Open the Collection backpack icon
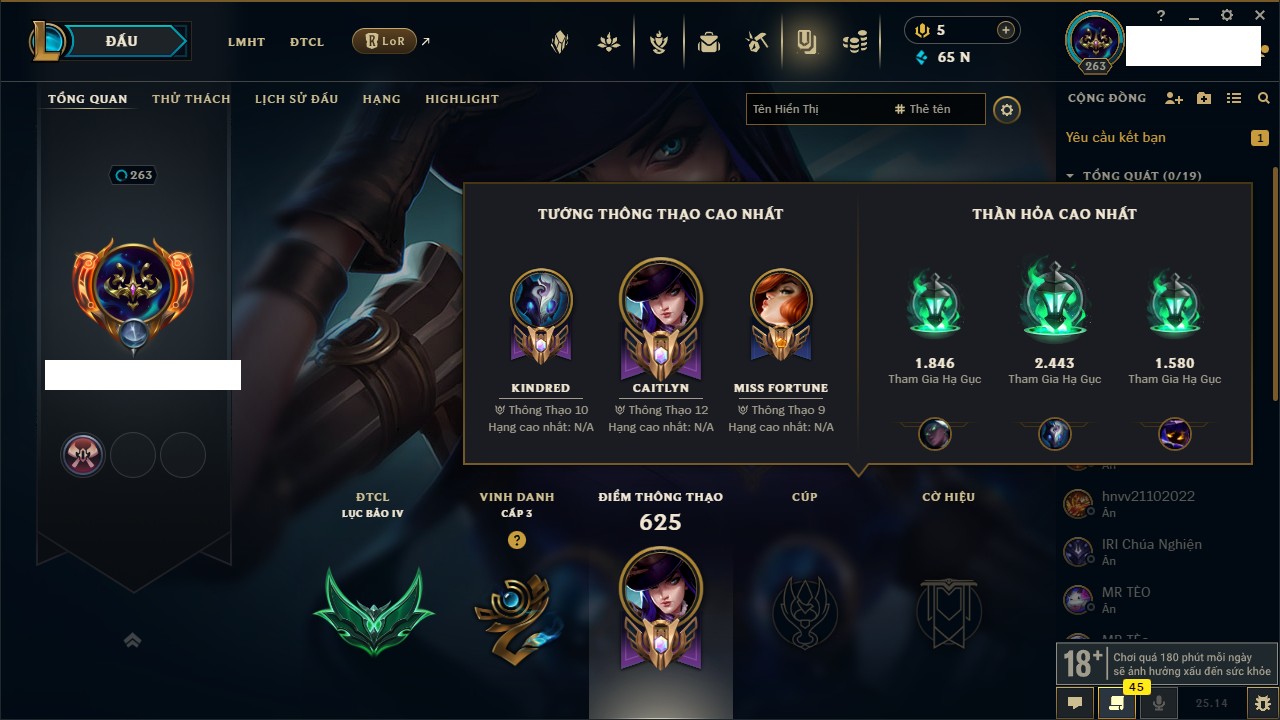 [x=709, y=42]
